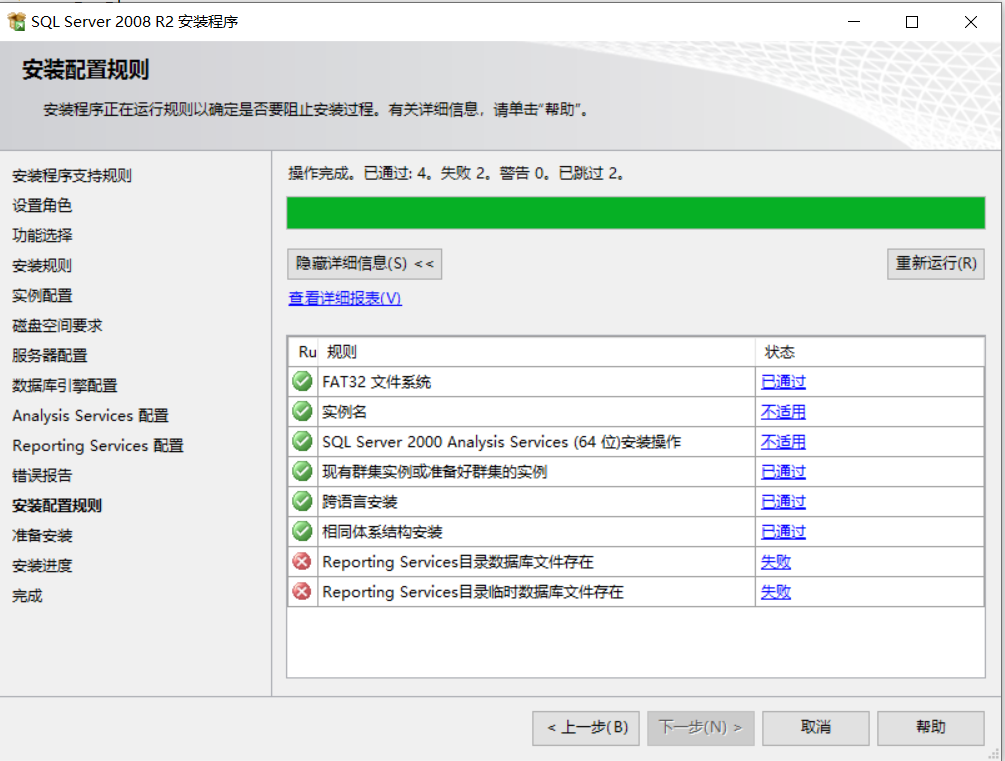Select 错误报告 step in sidebar
The width and height of the screenshot is (1005, 761).
coord(42,476)
